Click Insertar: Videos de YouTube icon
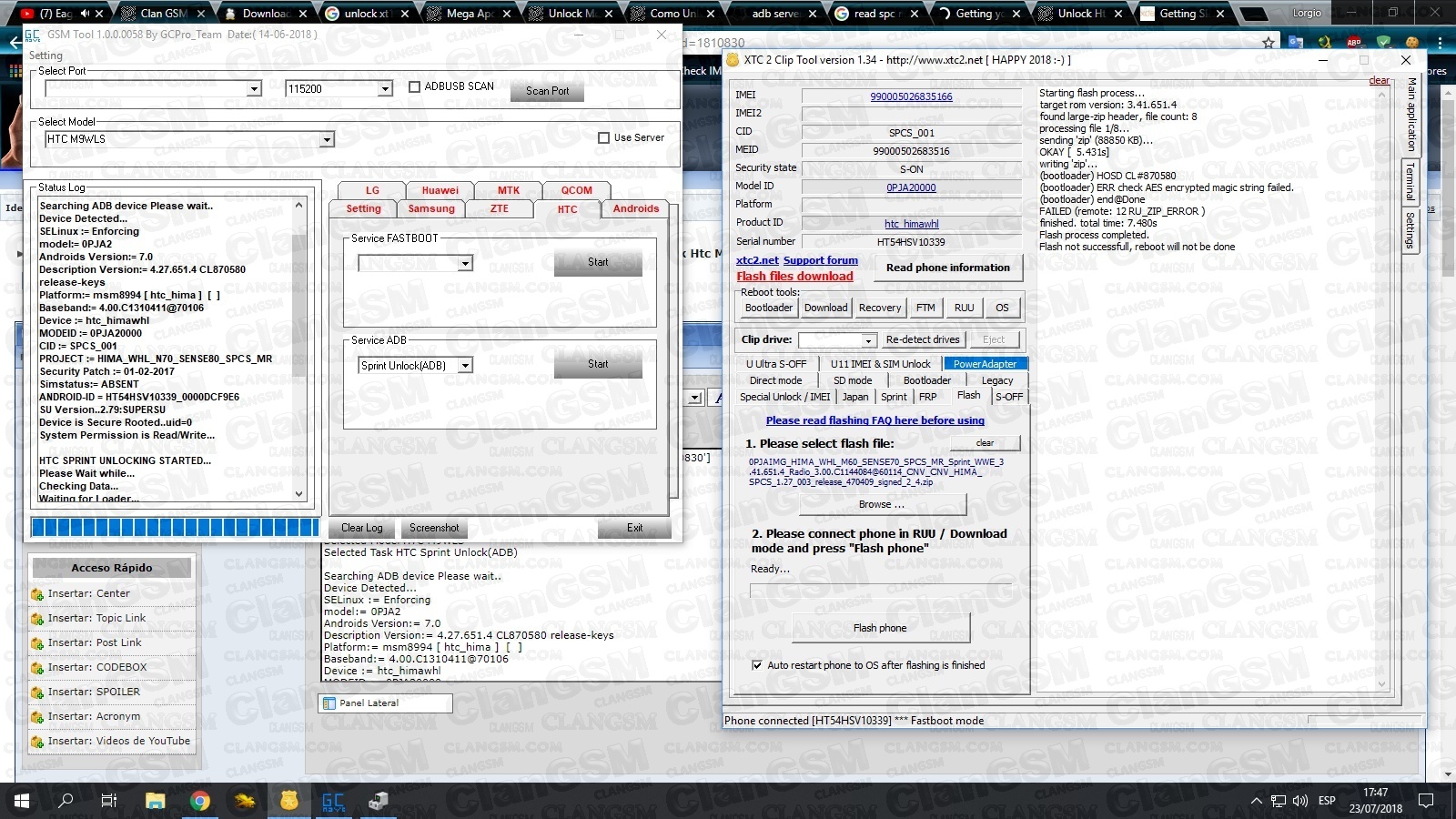The width and height of the screenshot is (1456, 819). click(37, 742)
